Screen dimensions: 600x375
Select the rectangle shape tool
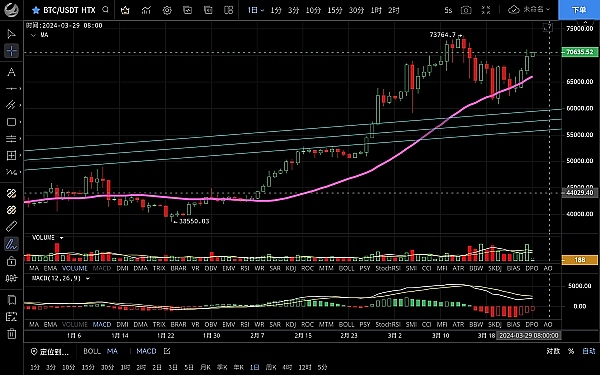tap(11, 122)
